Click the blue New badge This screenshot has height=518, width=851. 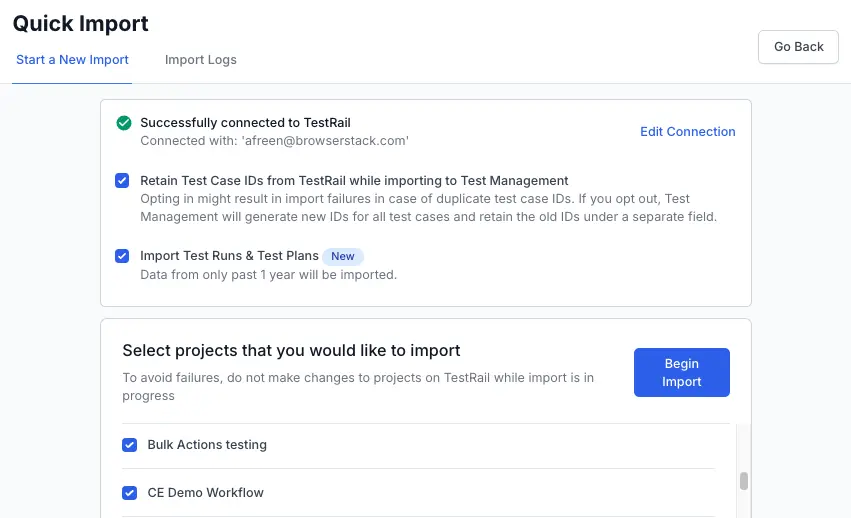343,256
